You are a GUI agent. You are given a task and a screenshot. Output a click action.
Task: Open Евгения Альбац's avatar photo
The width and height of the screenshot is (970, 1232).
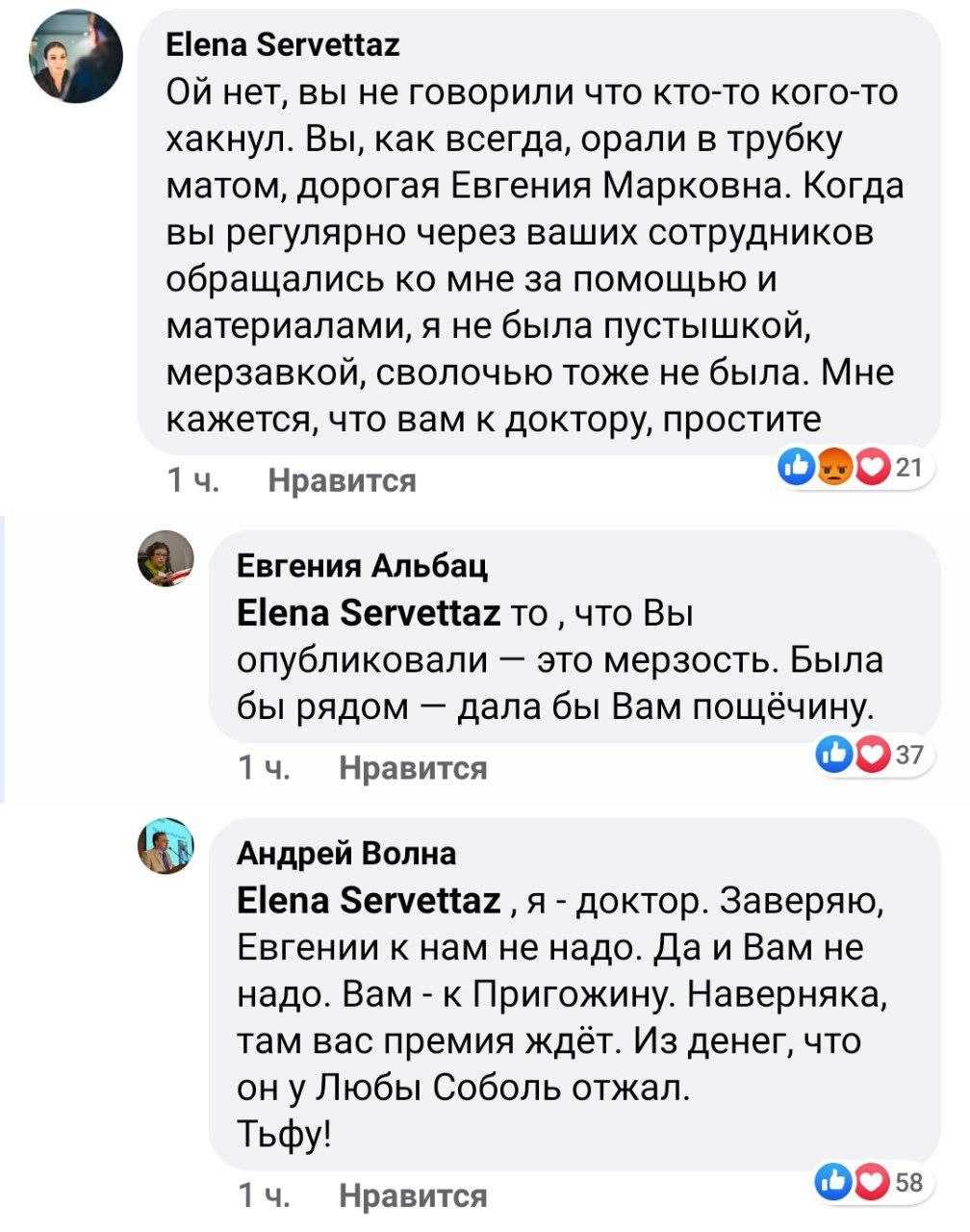pos(166,558)
